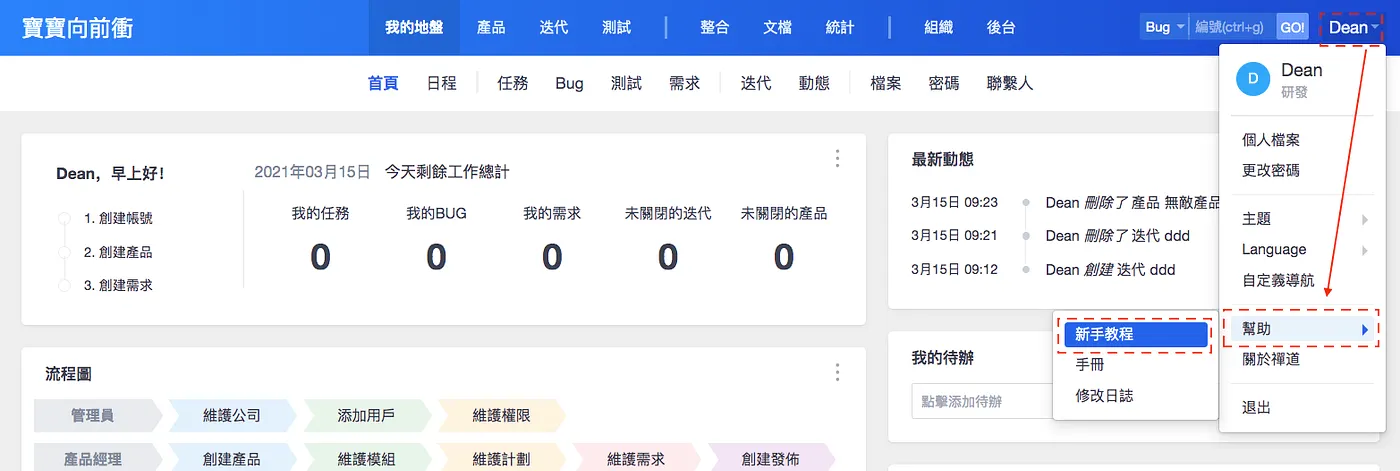Expand the 主題 submenu arrow
The image size is (1400, 471).
pyautogui.click(x=1364, y=219)
